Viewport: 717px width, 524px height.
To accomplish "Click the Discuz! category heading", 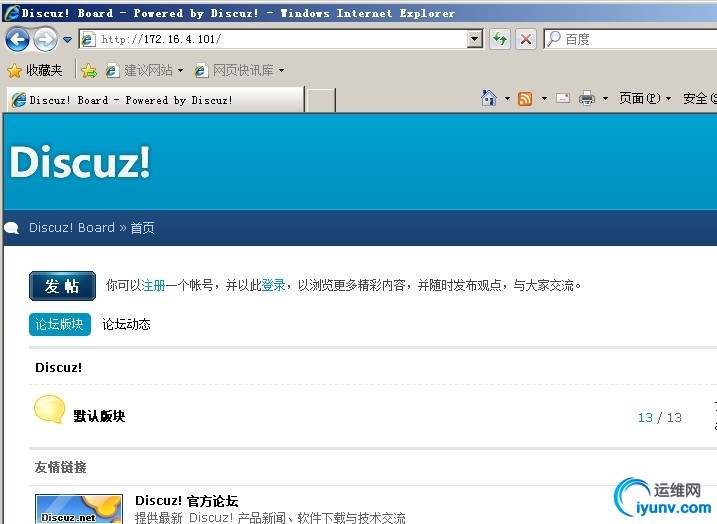I will [59, 367].
